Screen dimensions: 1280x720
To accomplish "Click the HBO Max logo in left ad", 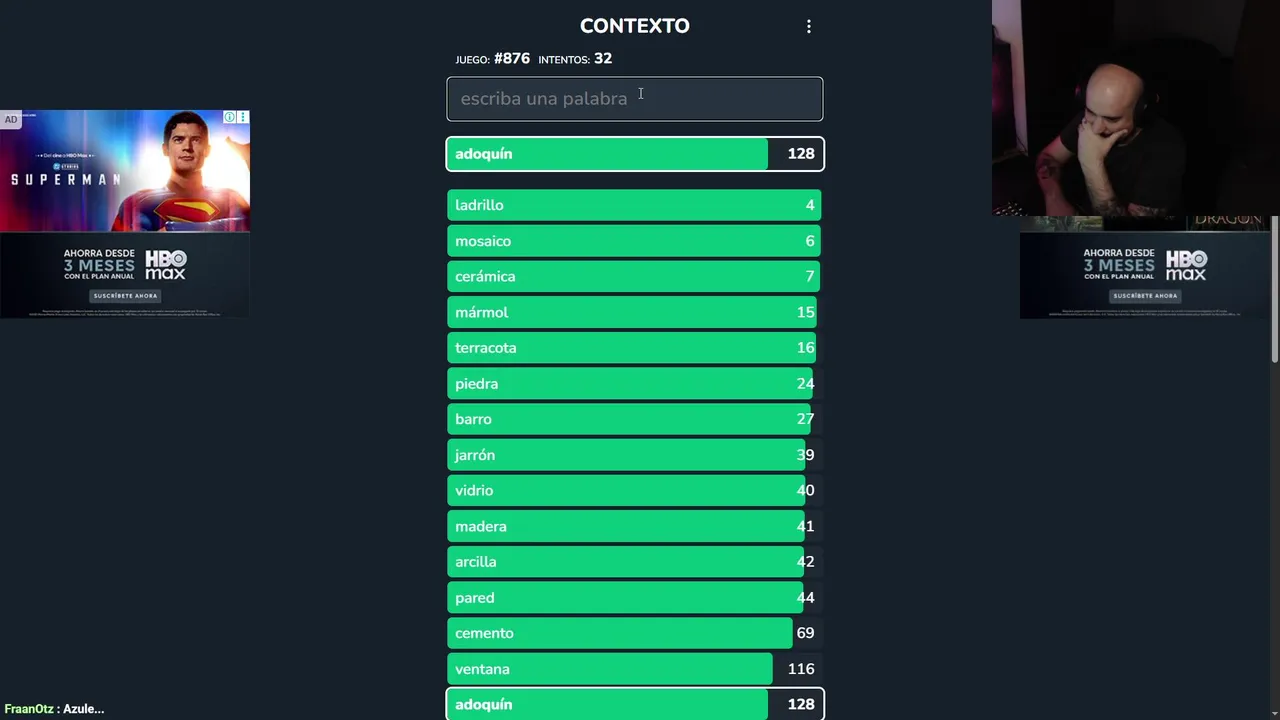I will click(166, 265).
